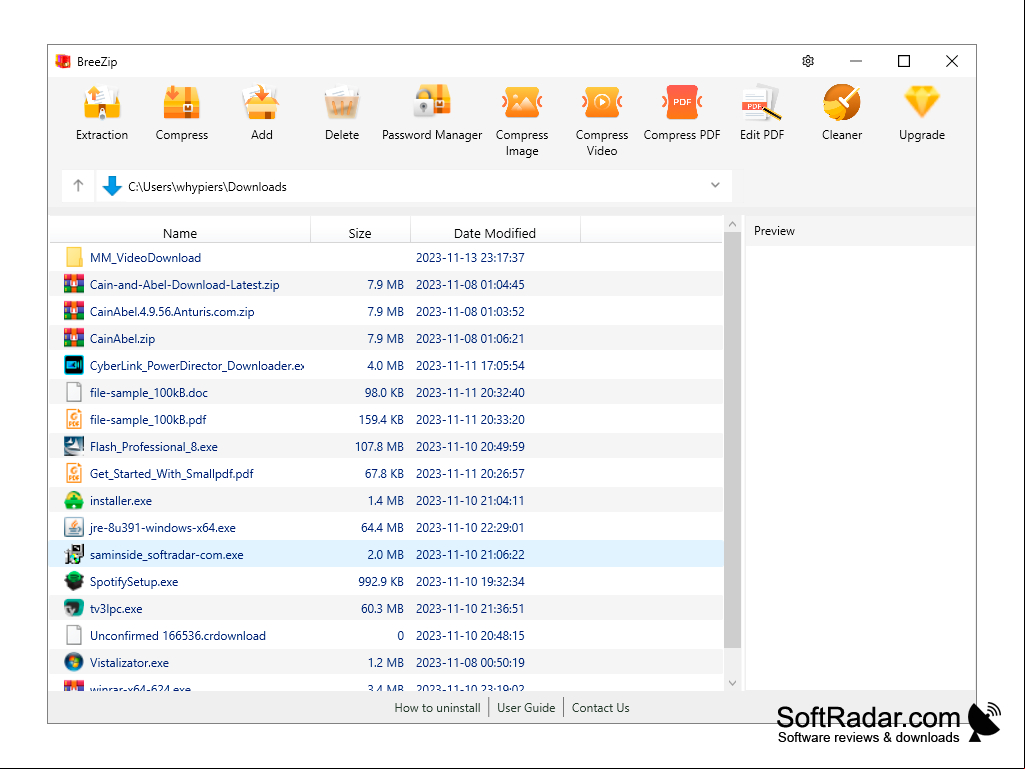Click the CainAbel.4.9.56.Anturis.com.zip icon
Image resolution: width=1025 pixels, height=769 pixels.
click(x=74, y=311)
